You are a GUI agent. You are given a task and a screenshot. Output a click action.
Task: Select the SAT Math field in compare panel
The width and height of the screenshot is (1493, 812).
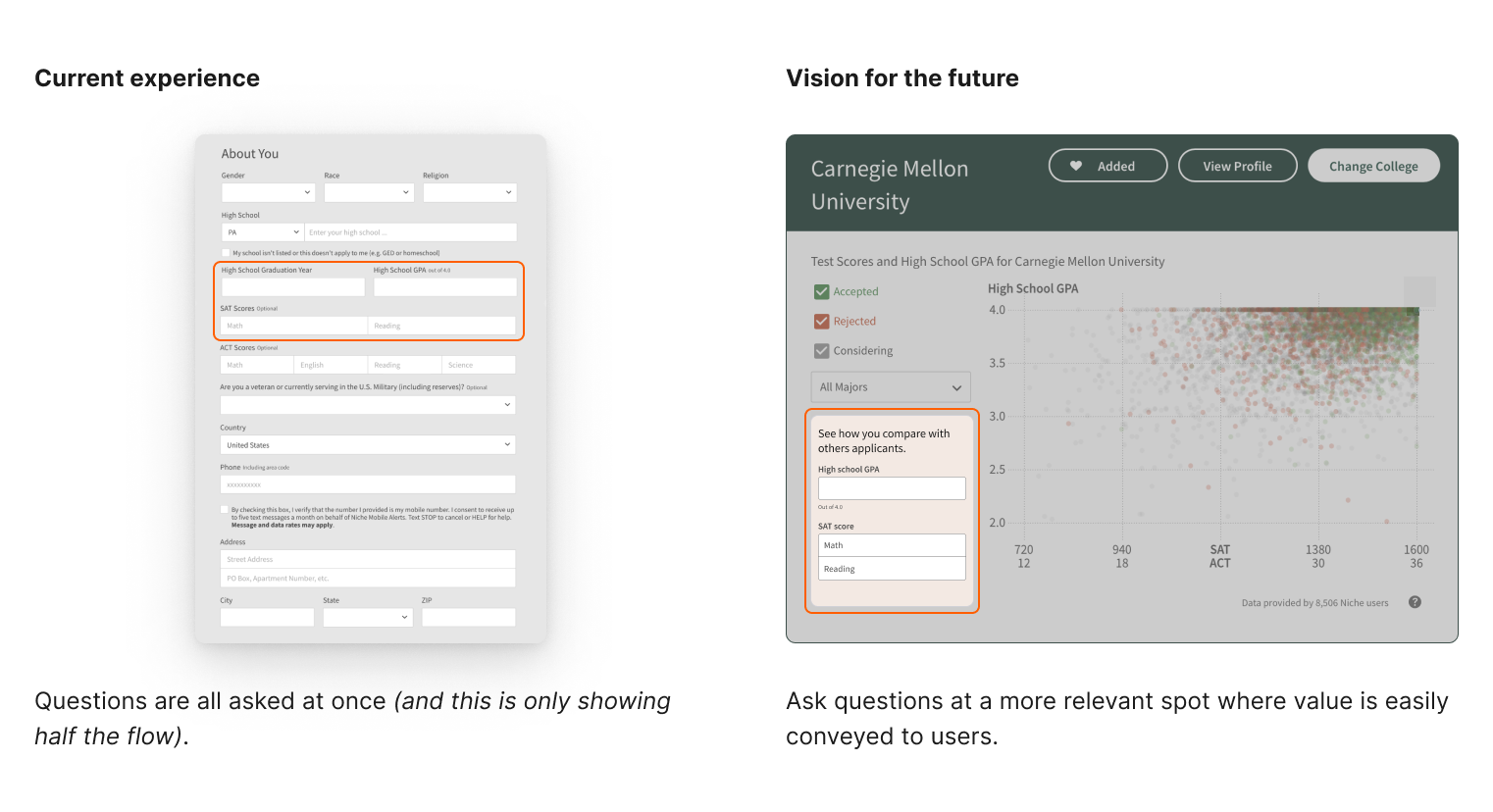892,545
